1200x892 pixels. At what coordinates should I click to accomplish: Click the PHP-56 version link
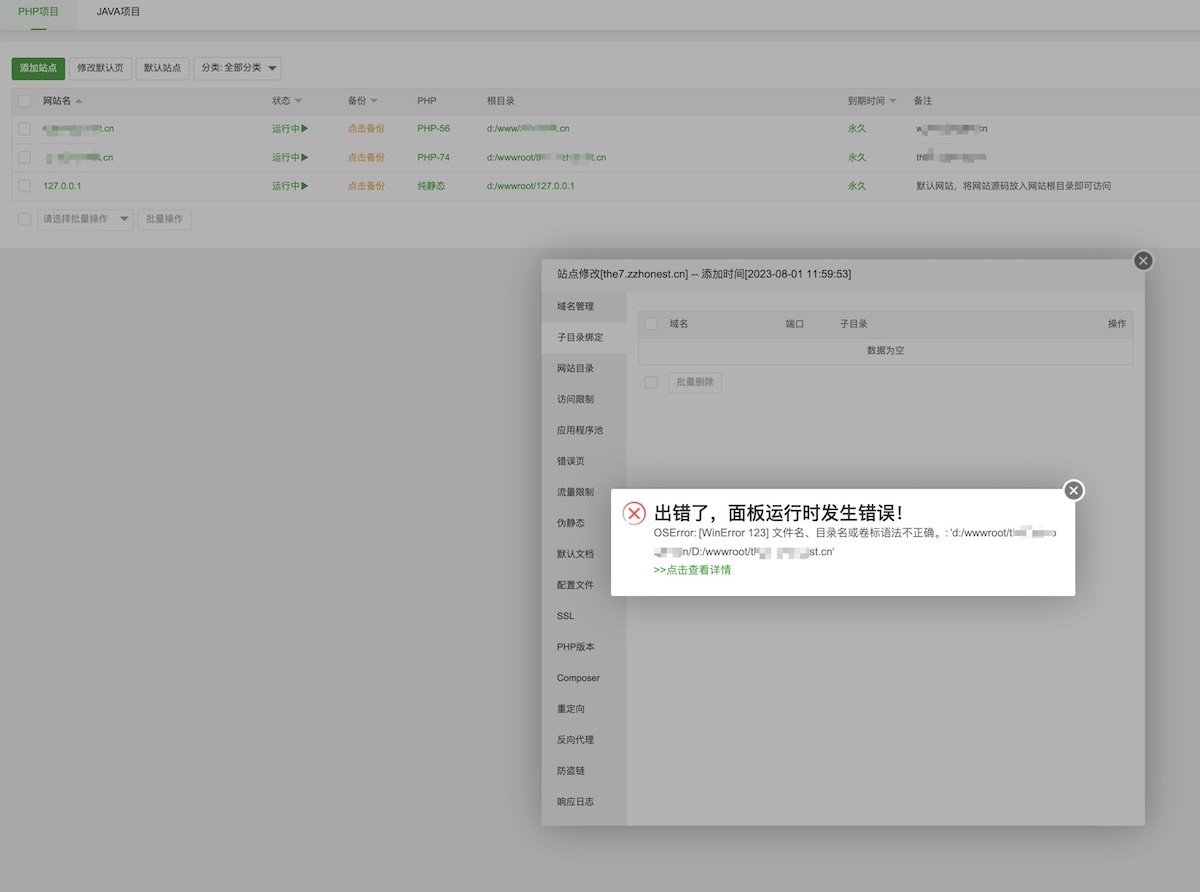click(434, 129)
